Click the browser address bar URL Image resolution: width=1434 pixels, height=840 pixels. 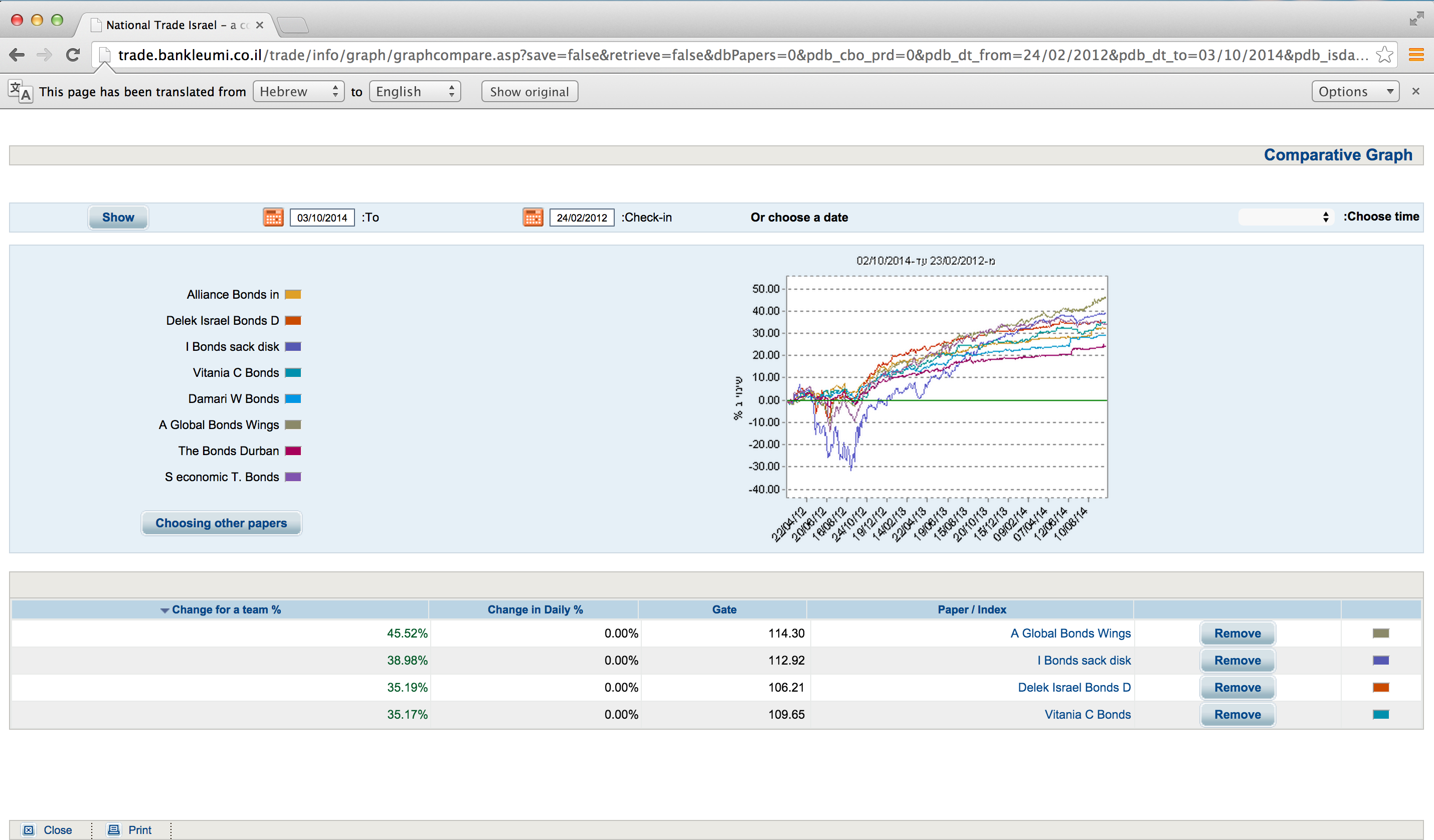tap(743, 55)
